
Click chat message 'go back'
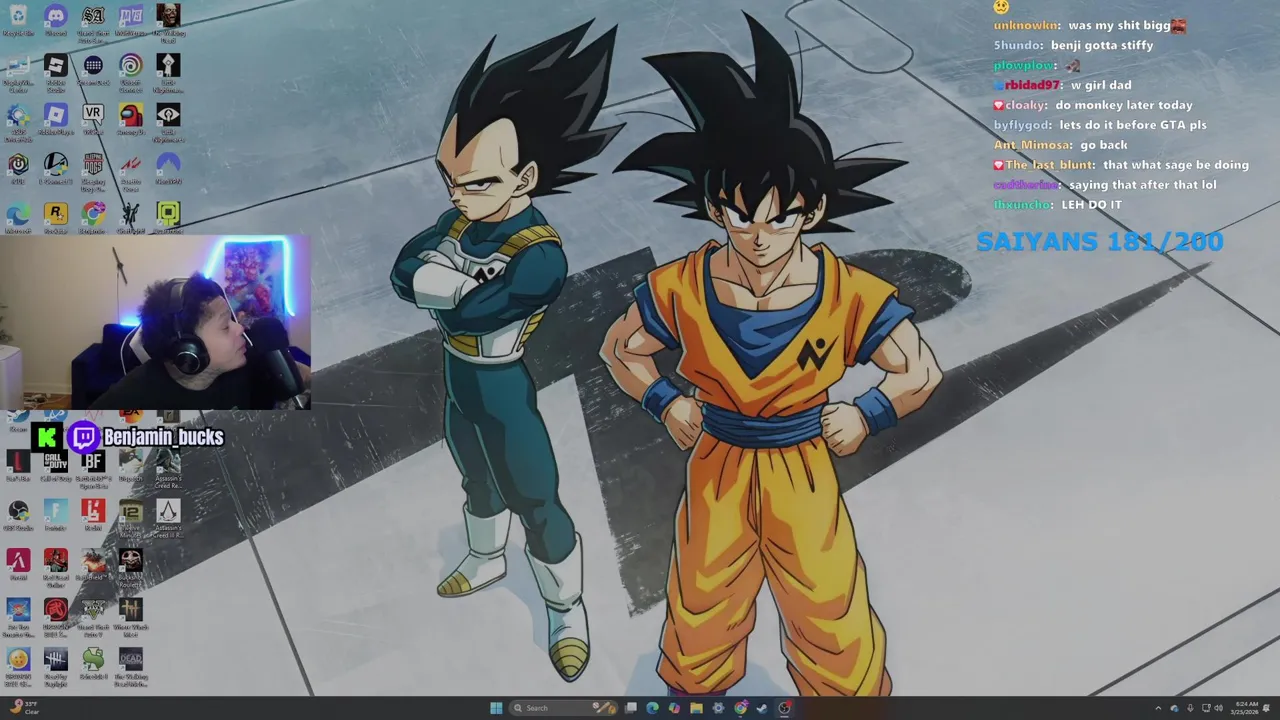point(1103,145)
